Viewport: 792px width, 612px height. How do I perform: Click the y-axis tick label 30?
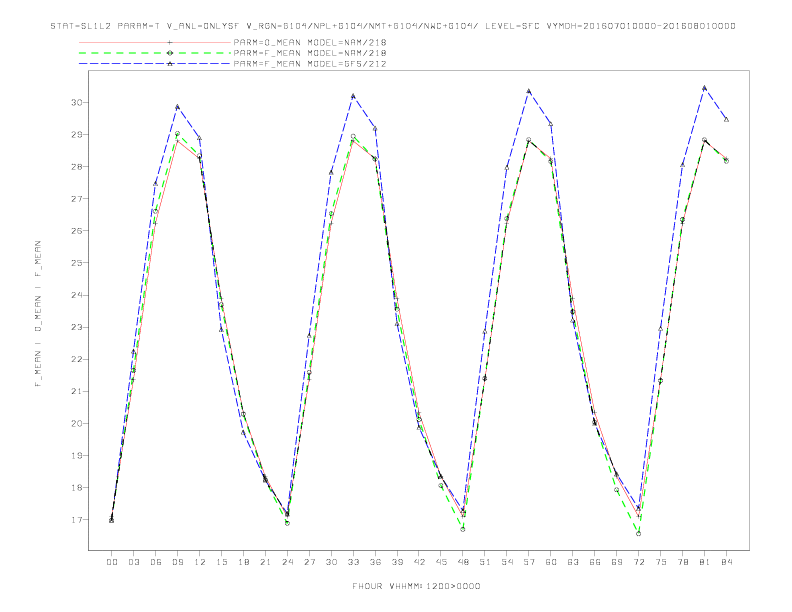point(77,103)
